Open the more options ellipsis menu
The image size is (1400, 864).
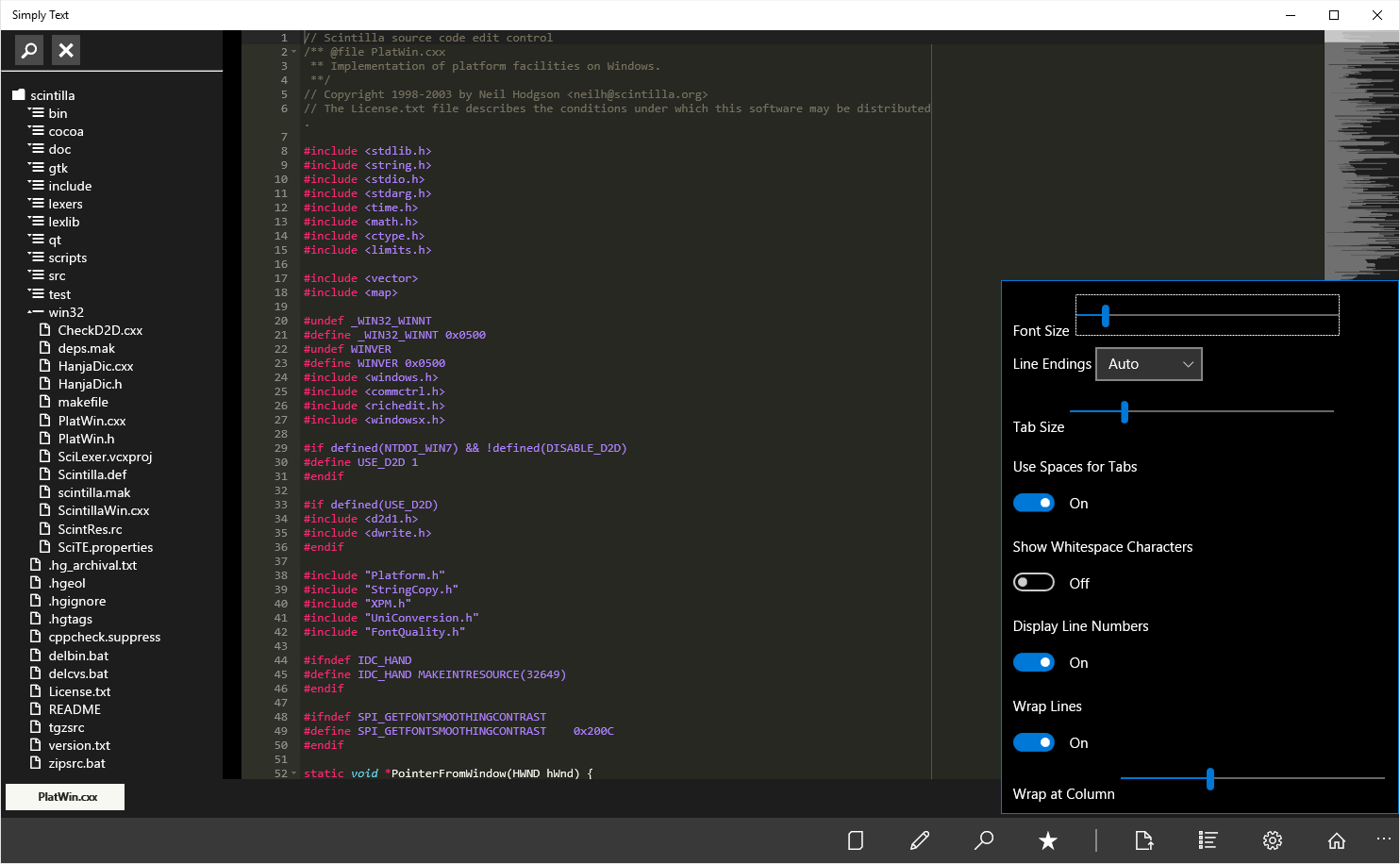(1383, 839)
